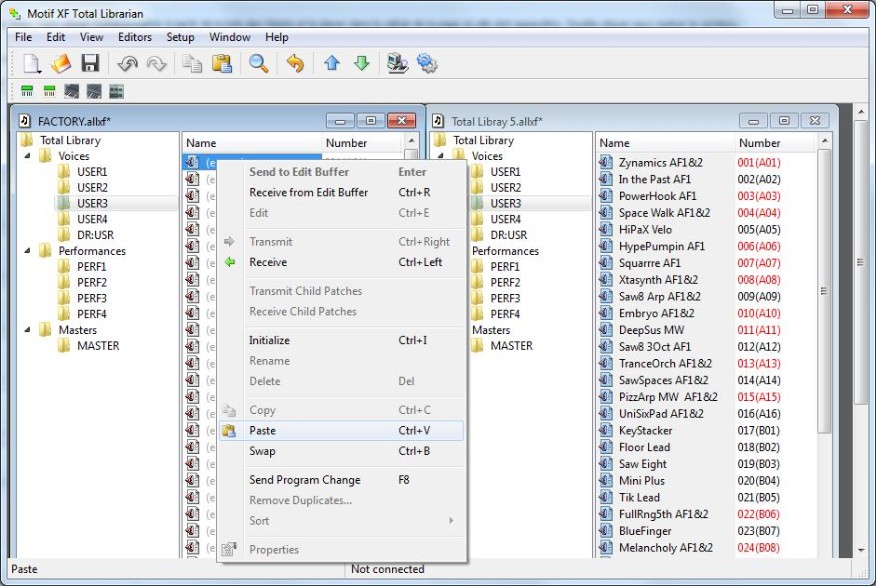The height and width of the screenshot is (586, 876).
Task: Select the 'KeyStacker' voice row
Action: click(706, 431)
